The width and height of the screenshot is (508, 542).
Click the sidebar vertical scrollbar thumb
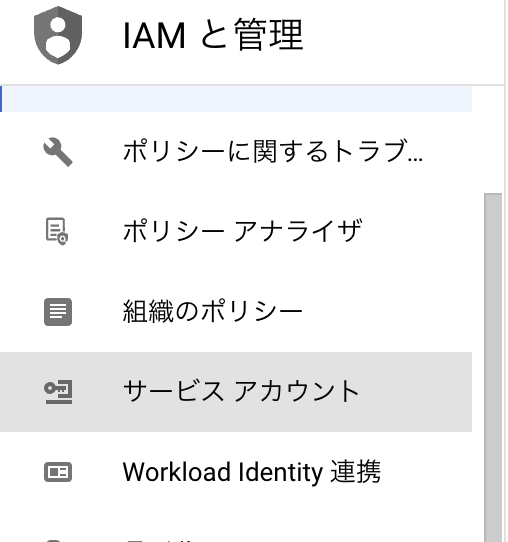pyautogui.click(x=493, y=367)
